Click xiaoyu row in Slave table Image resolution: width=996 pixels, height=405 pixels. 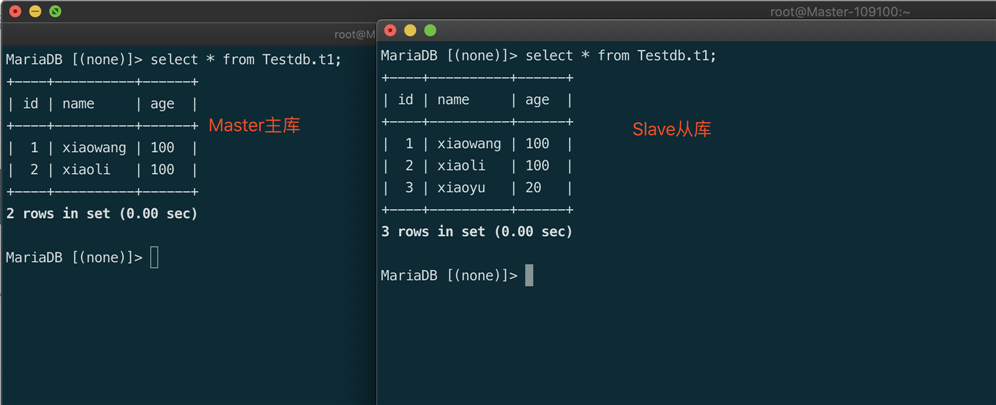(x=477, y=188)
